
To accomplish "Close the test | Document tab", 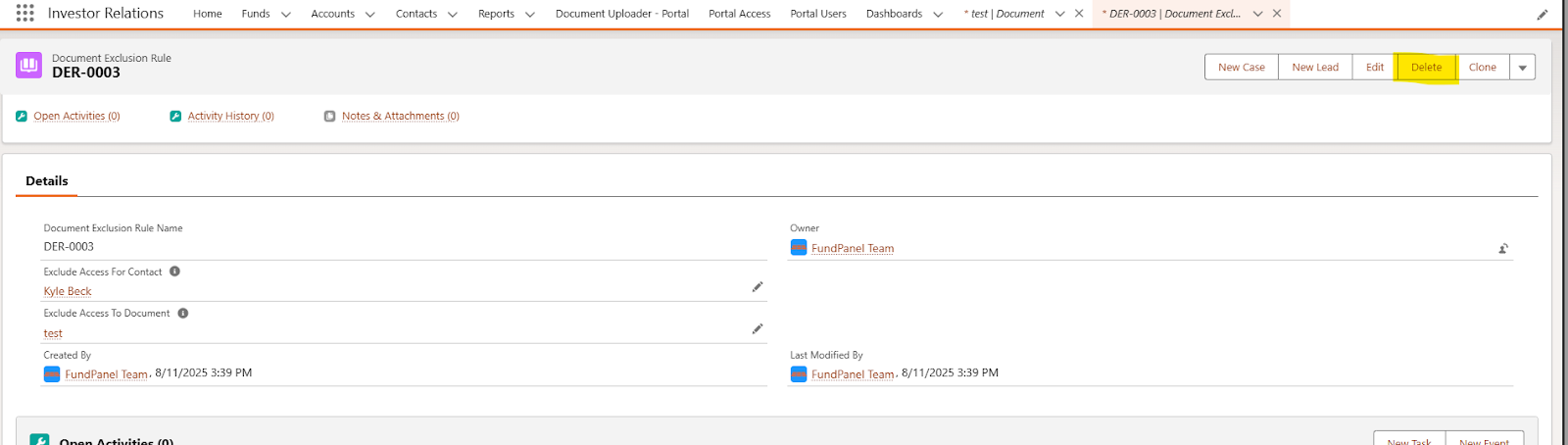I will (1079, 14).
